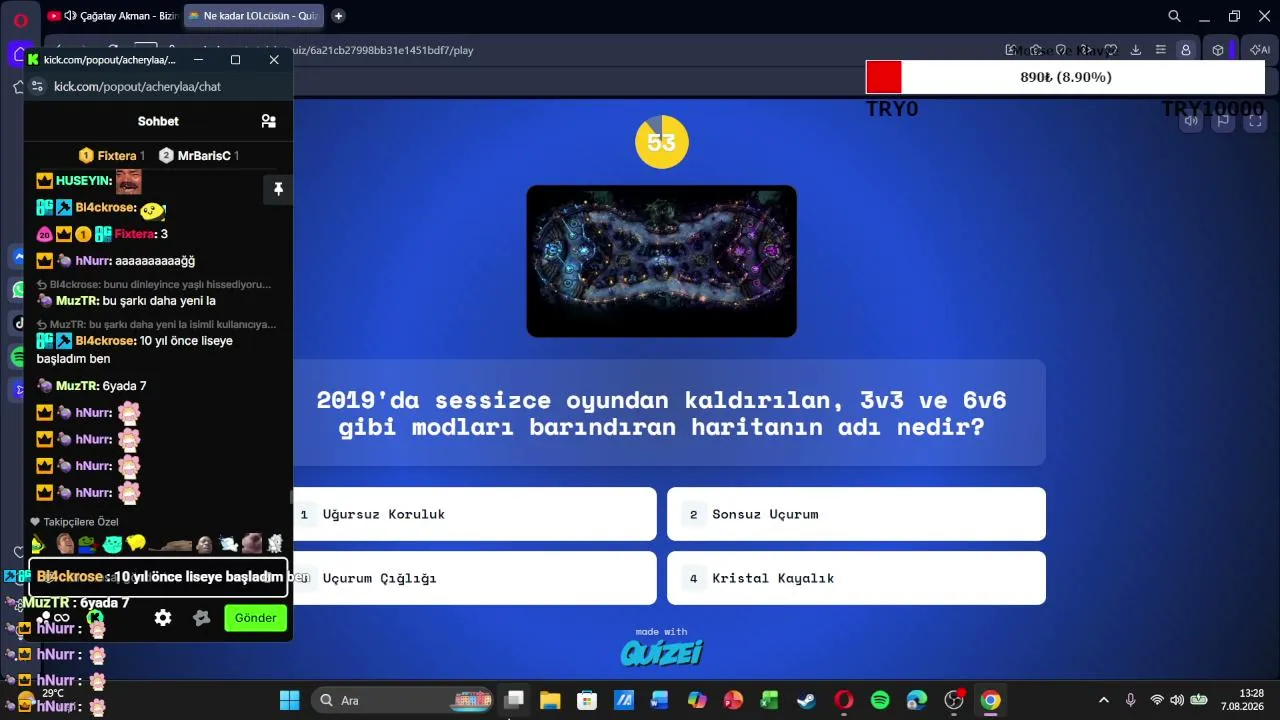Screen dimensions: 1280x720
Task: Open Microsoft Store from the taskbar
Action: (587, 700)
